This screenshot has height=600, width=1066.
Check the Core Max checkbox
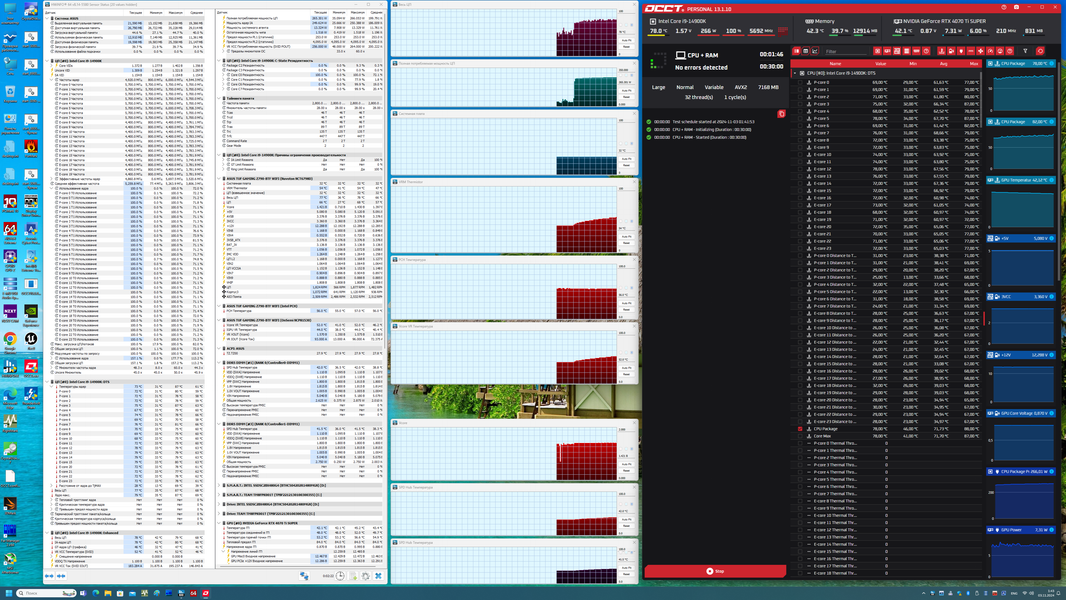(x=800, y=436)
